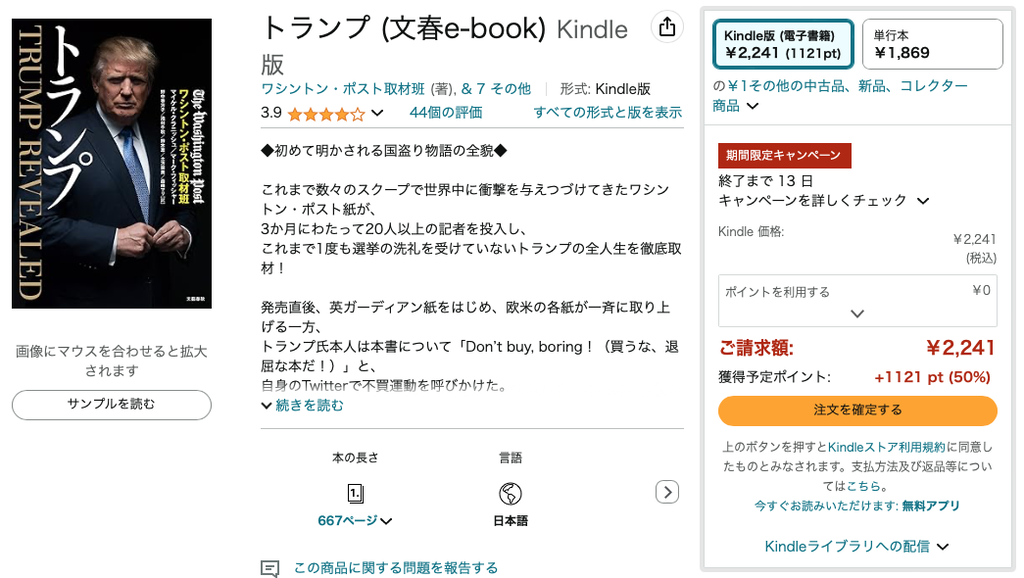Open the 44個の評価 reviews link
Viewport: 1024px width, 578px height.
click(445, 112)
